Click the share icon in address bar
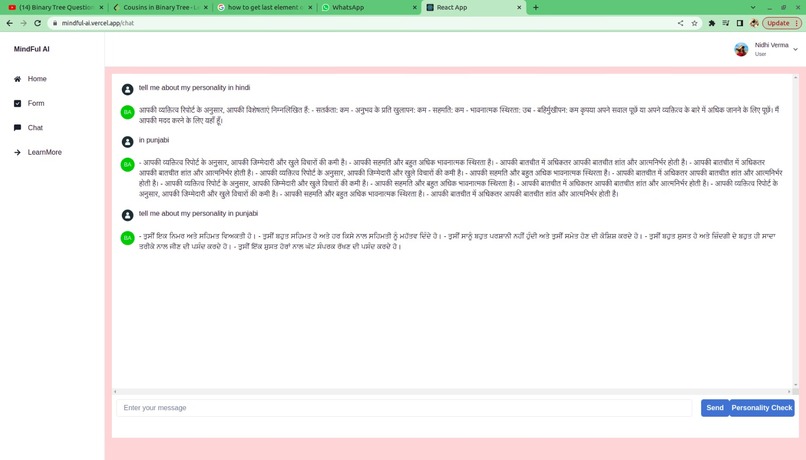 [681, 23]
